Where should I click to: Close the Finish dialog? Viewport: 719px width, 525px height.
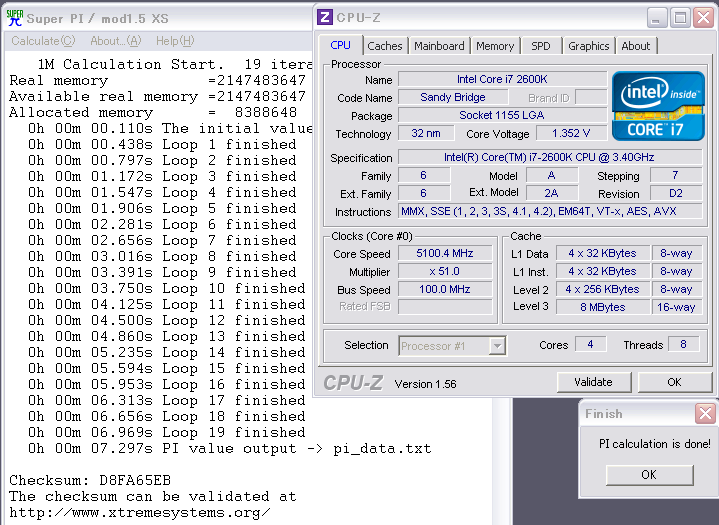[705, 414]
